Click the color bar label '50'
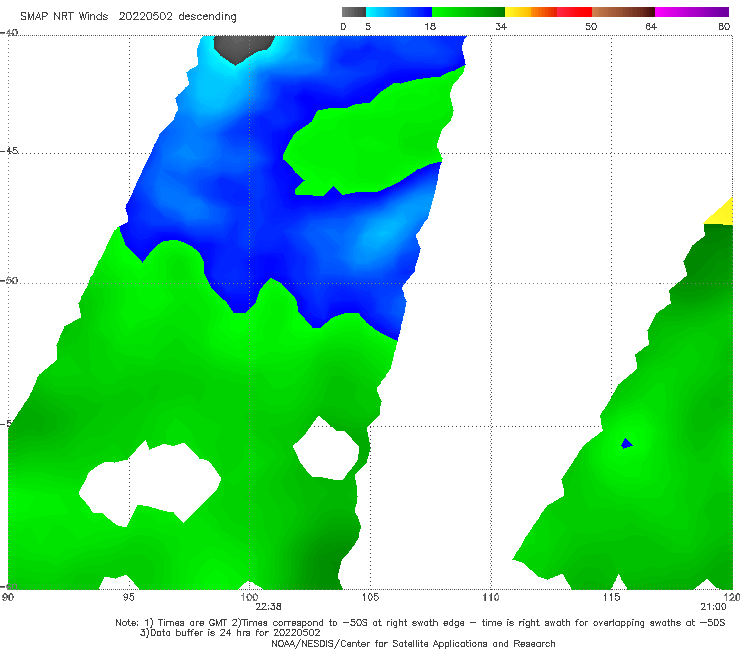Viewport: 740px width, 650px height. pos(591,26)
